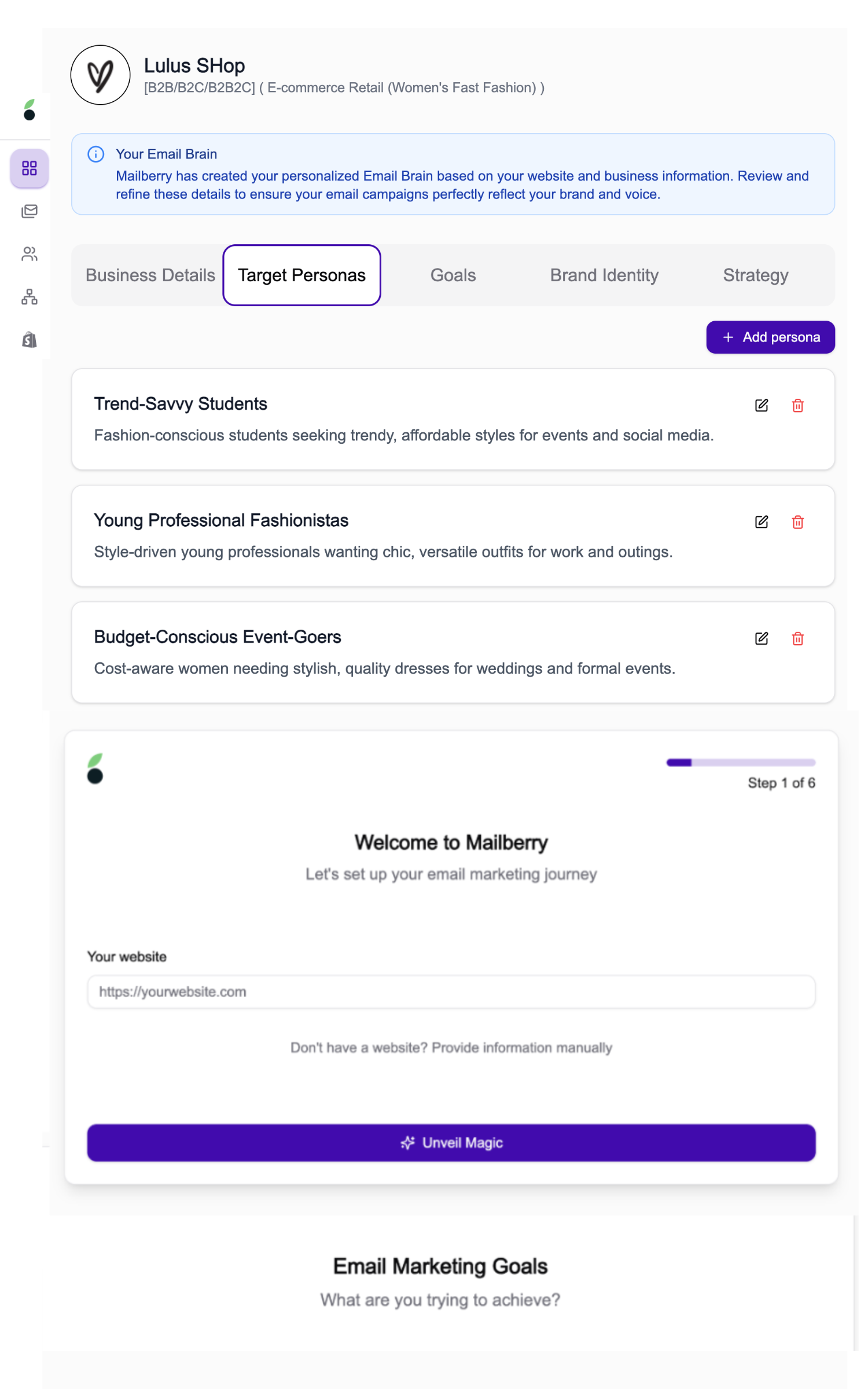Edit the Young Professional Fashionistas persona
This screenshot has width=868, height=1389.
(761, 522)
